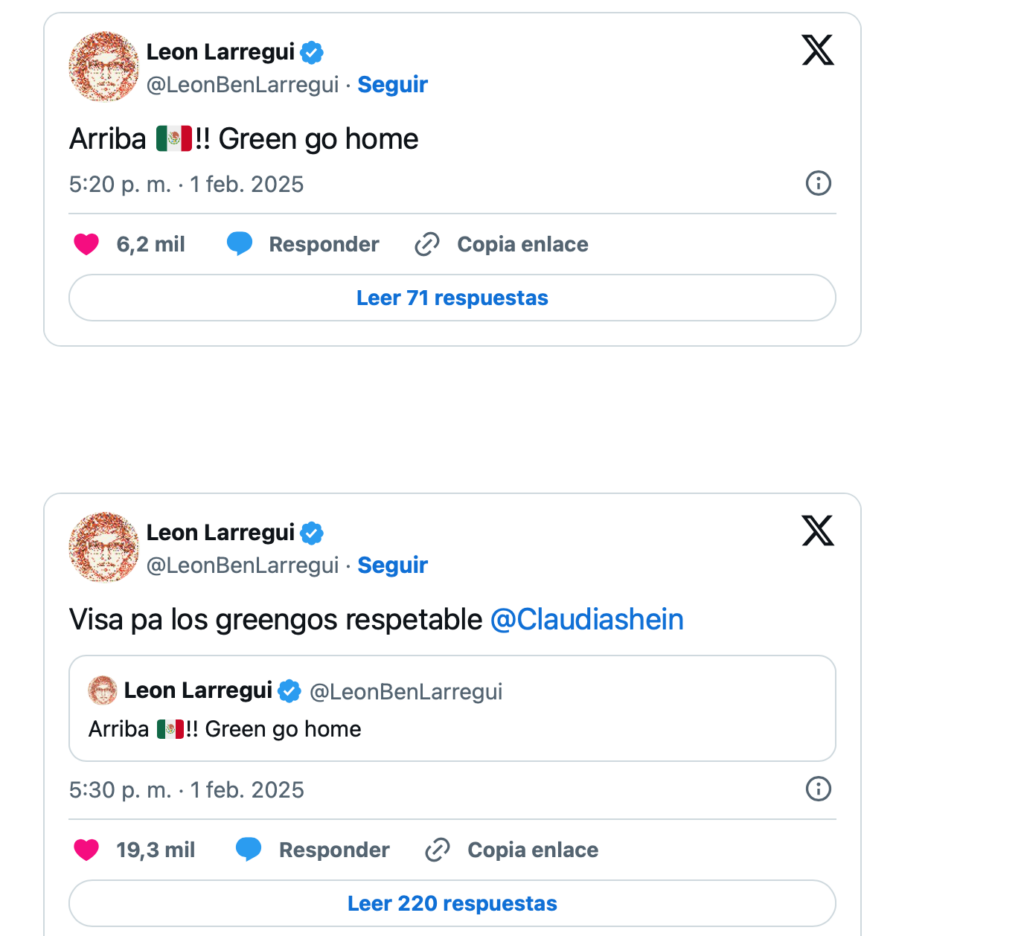This screenshot has height=936, width=1024.
Task: Click the chain link icon in second tweet
Action: coord(437,850)
